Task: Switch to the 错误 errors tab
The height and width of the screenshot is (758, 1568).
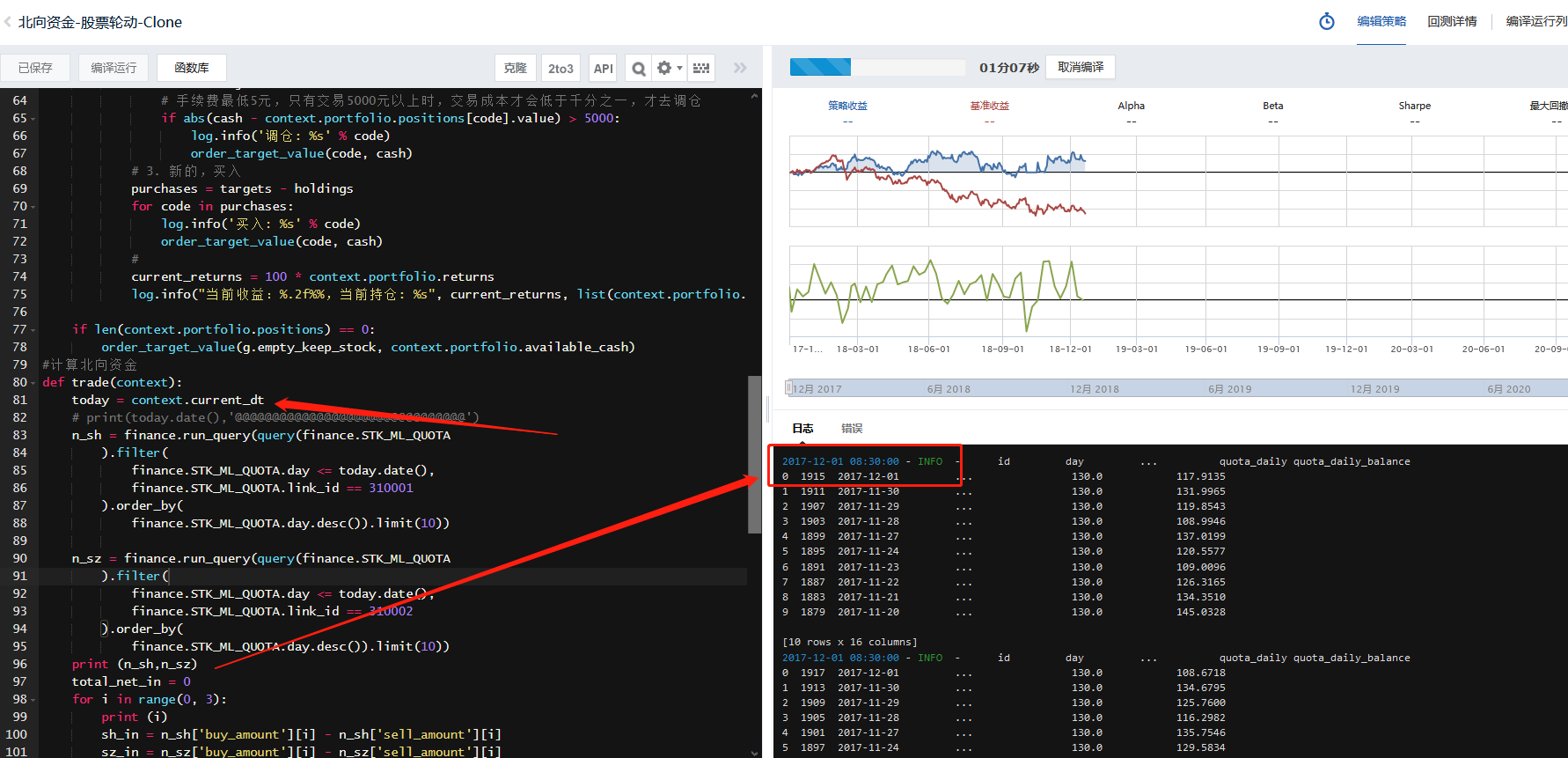Action: point(852,429)
